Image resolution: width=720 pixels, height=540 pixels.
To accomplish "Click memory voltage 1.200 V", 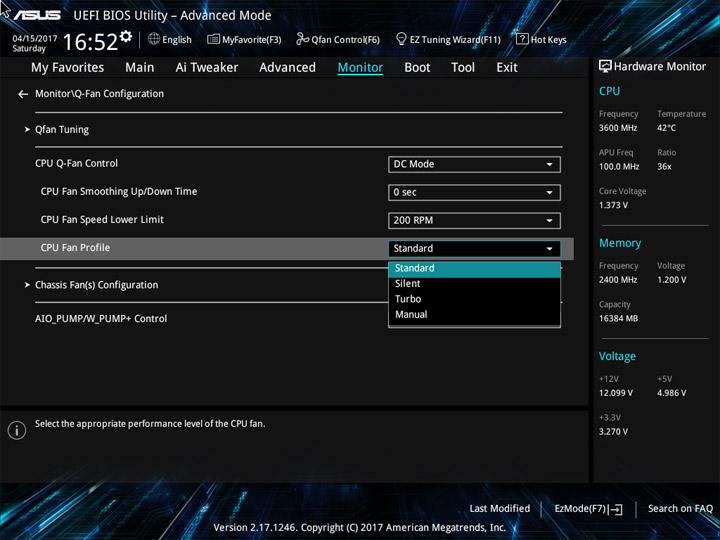I will 672,280.
